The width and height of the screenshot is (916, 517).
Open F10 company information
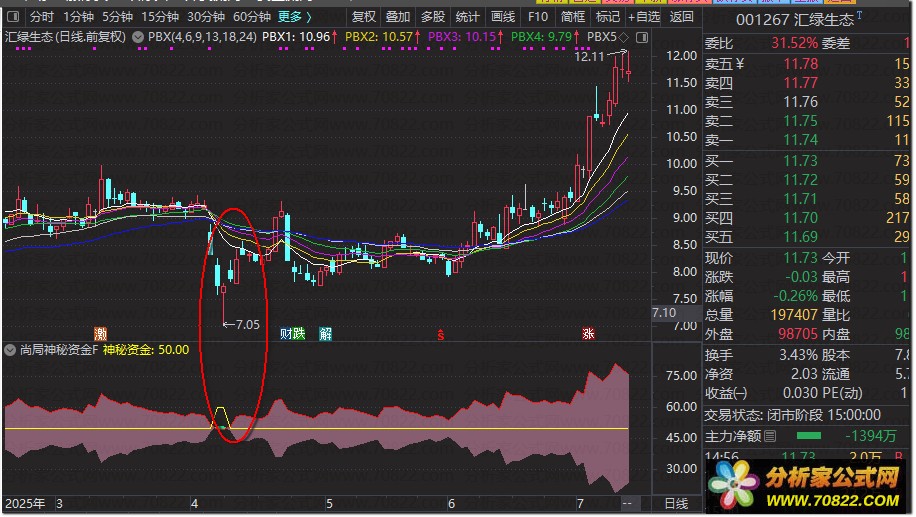coord(537,17)
